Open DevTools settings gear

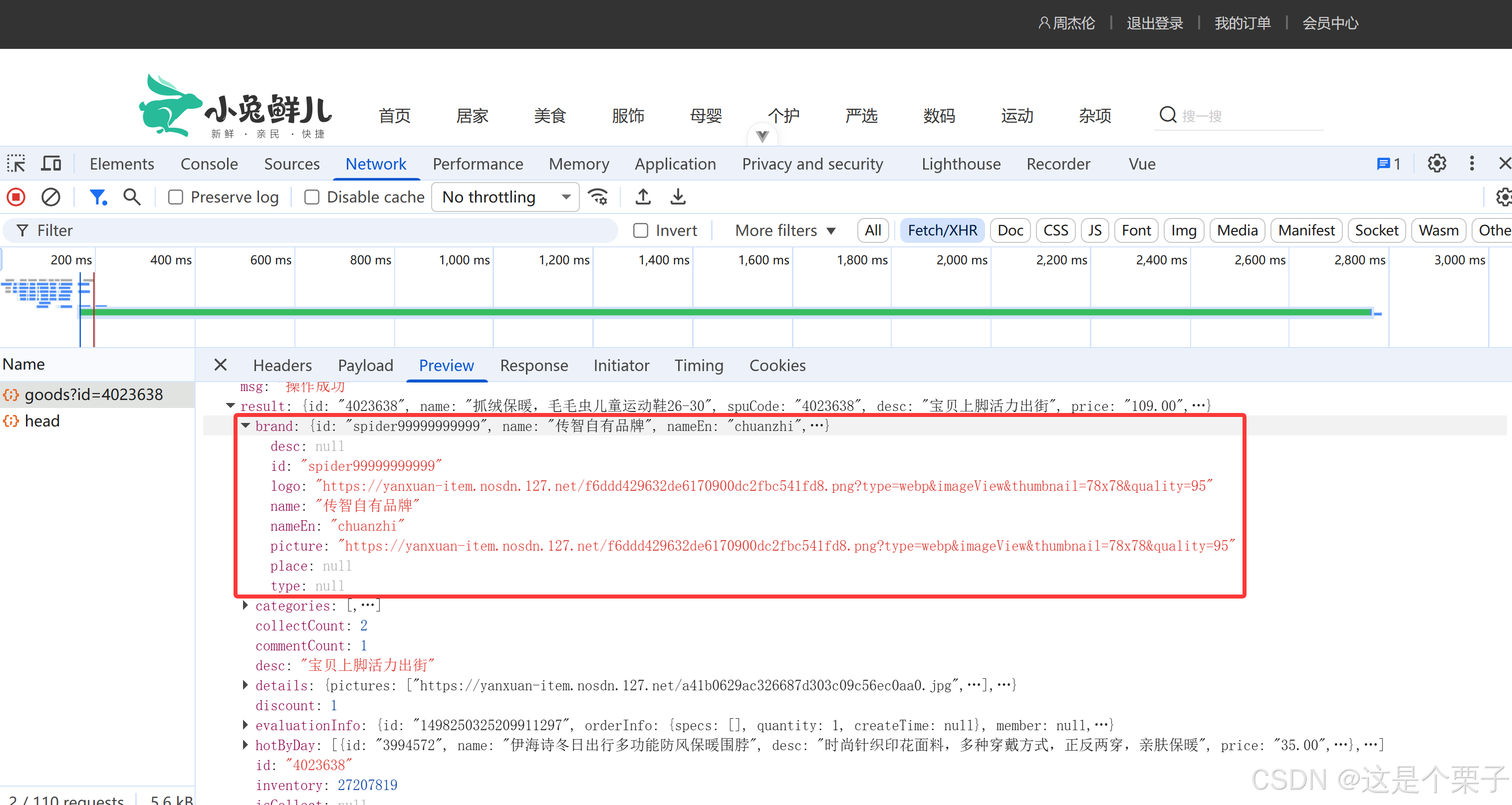click(1436, 164)
